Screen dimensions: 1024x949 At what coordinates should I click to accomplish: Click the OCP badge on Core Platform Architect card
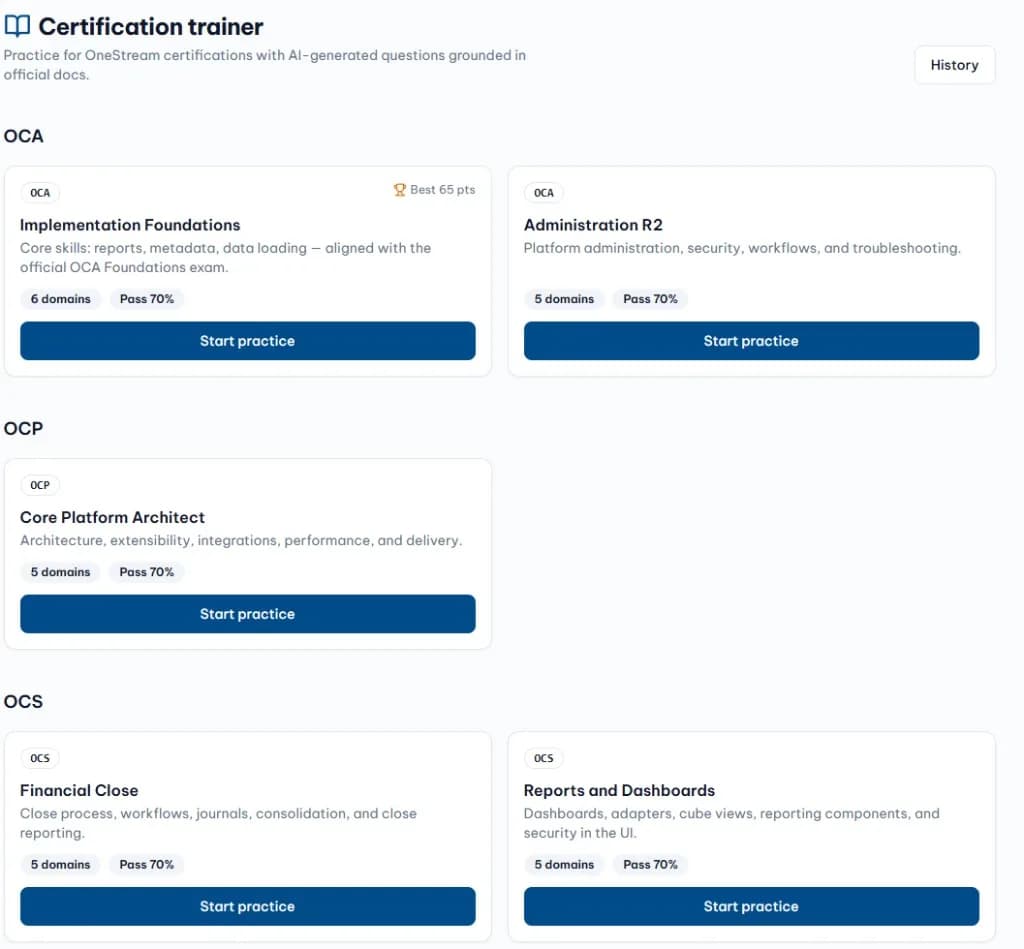pyautogui.click(x=40, y=485)
